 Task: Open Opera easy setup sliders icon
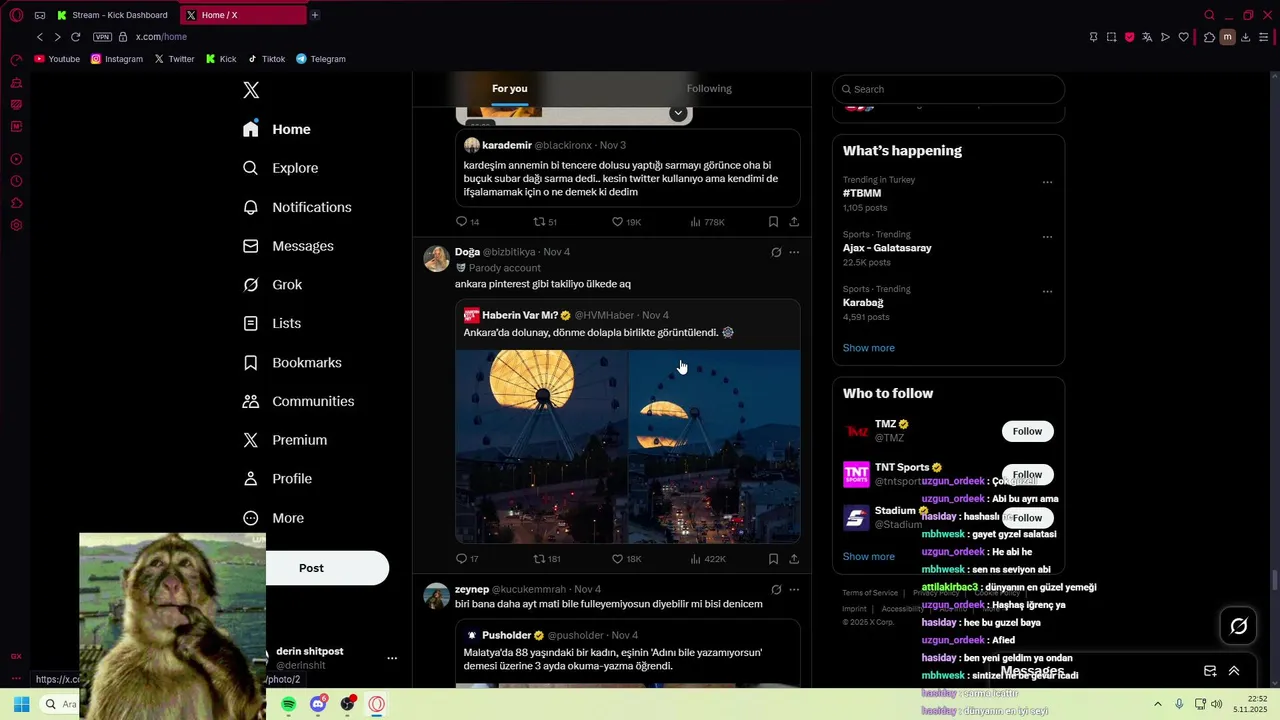(x=1263, y=37)
